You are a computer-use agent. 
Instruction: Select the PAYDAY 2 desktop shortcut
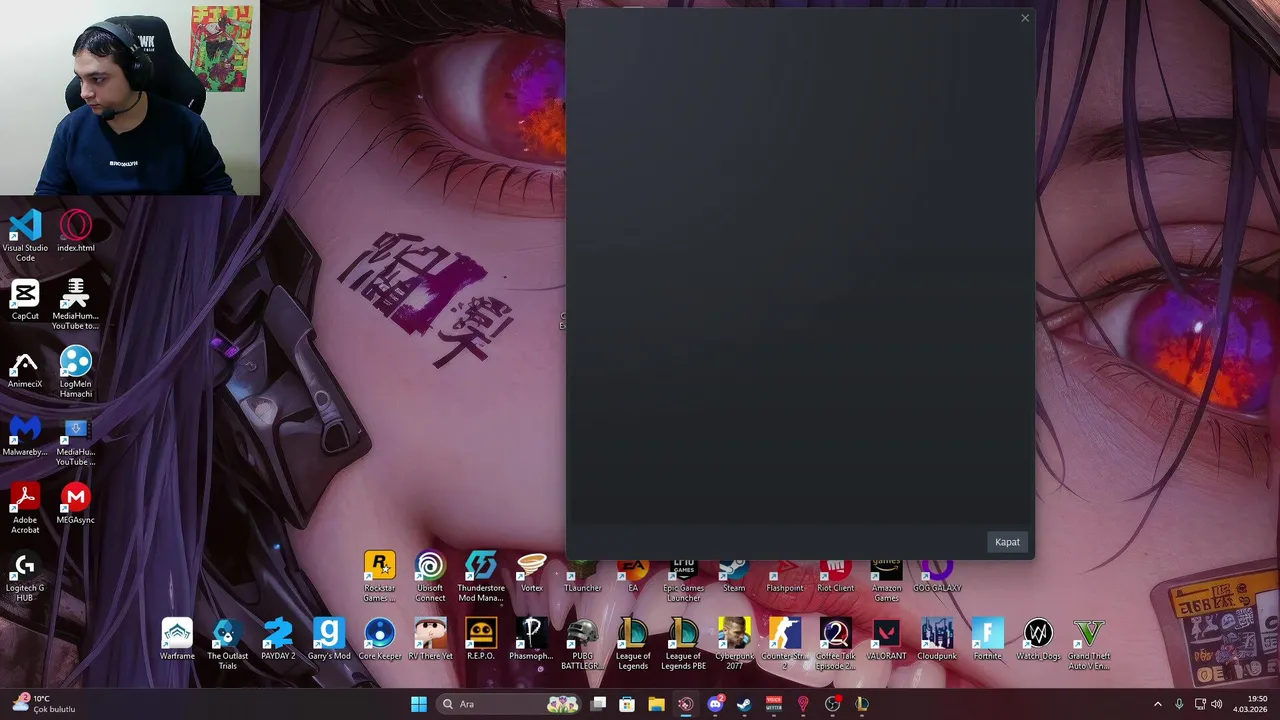click(278, 639)
